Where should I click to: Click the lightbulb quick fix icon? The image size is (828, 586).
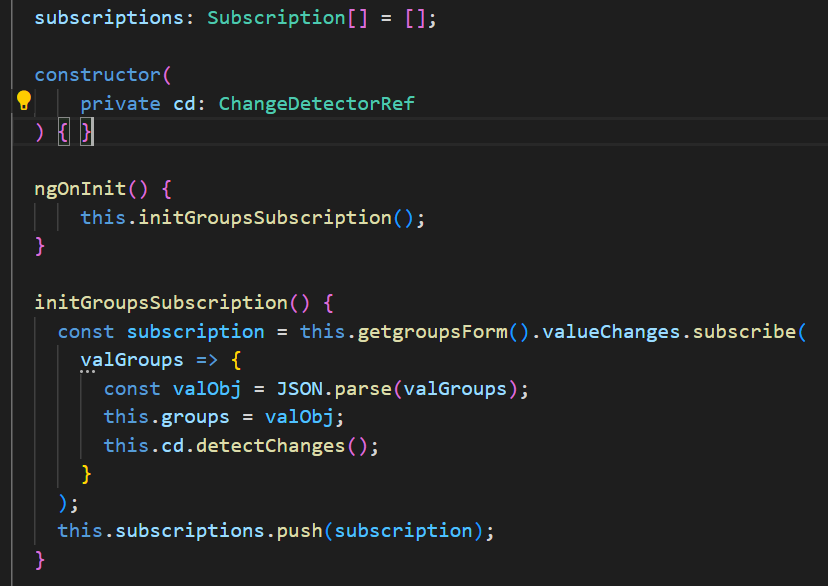[24, 101]
